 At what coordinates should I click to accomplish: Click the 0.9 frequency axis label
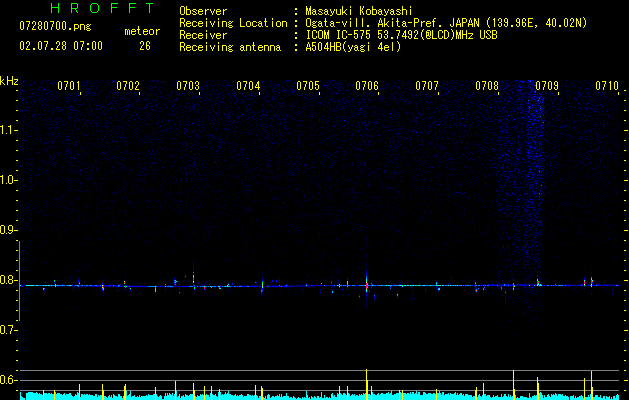8,230
